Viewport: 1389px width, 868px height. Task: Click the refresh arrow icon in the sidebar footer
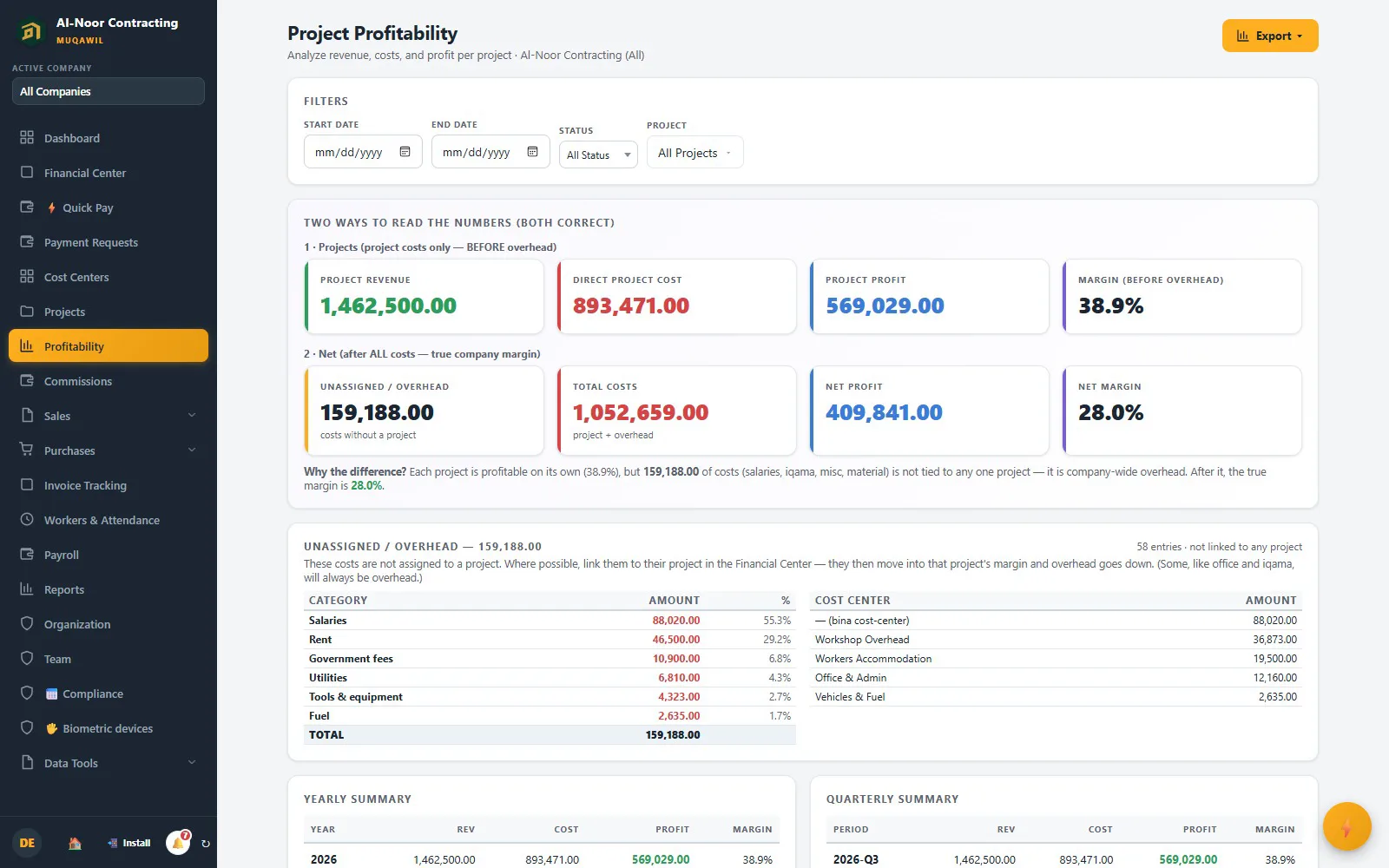pyautogui.click(x=206, y=843)
